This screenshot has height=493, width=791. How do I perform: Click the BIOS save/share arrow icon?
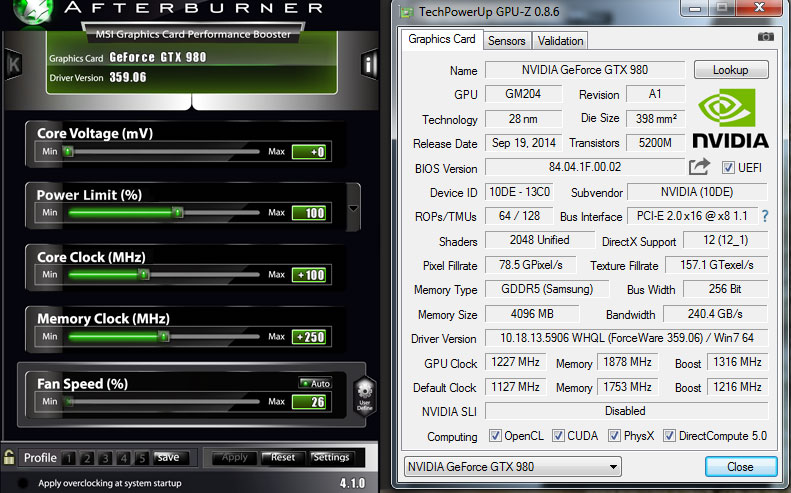(699, 167)
